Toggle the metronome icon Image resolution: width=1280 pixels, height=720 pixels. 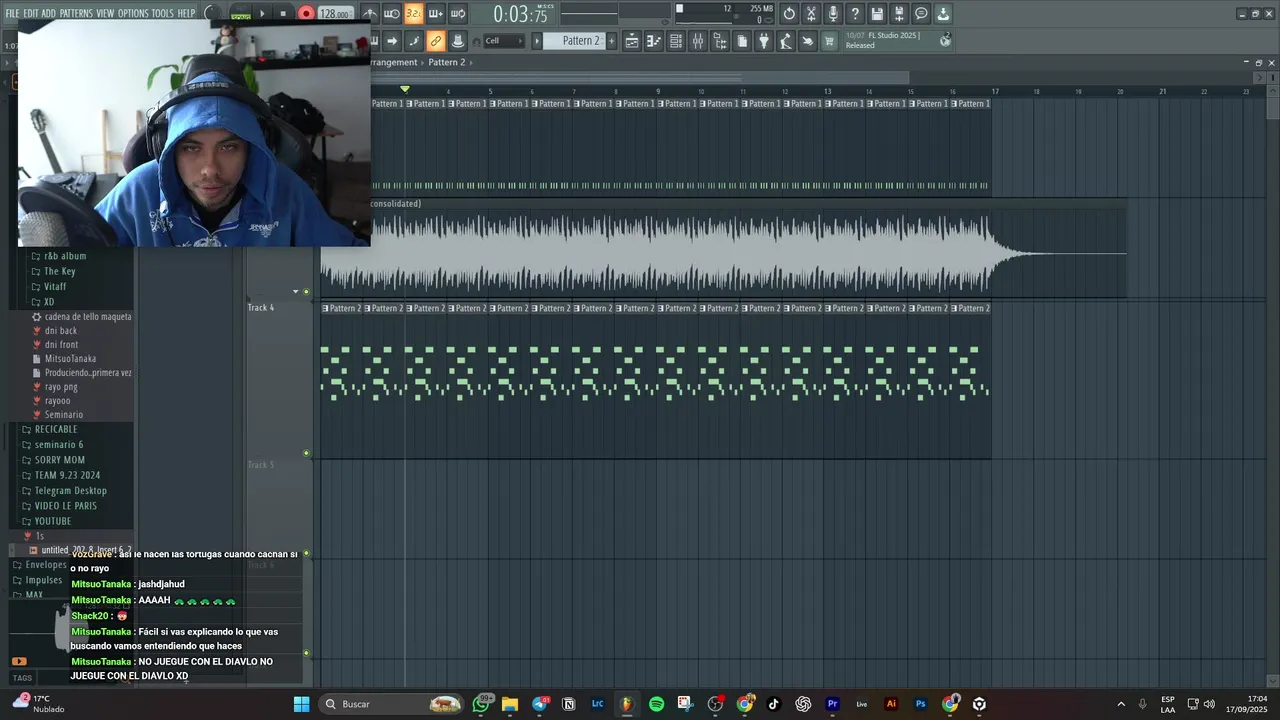(370, 14)
